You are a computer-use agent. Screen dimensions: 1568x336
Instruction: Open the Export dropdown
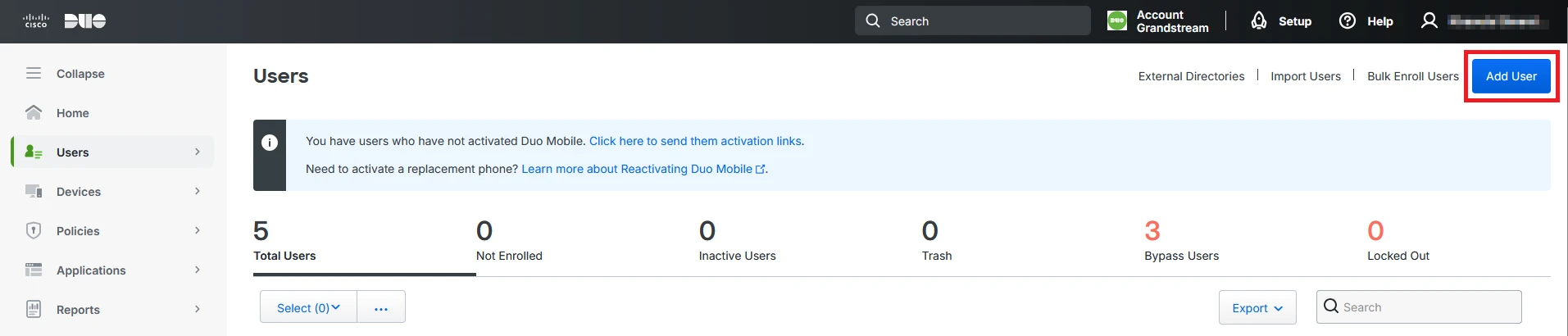point(1257,307)
